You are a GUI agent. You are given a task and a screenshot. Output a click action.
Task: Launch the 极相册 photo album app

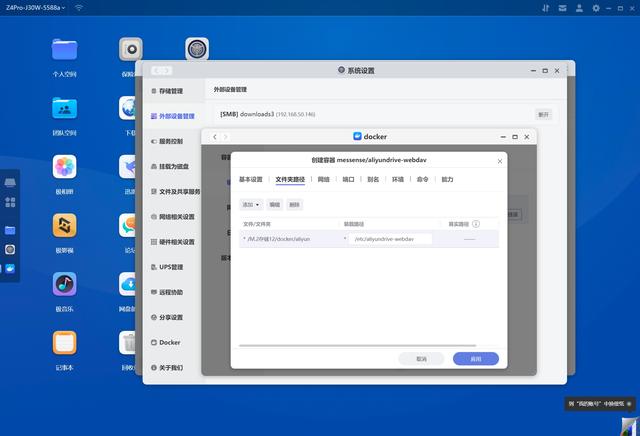coord(64,167)
